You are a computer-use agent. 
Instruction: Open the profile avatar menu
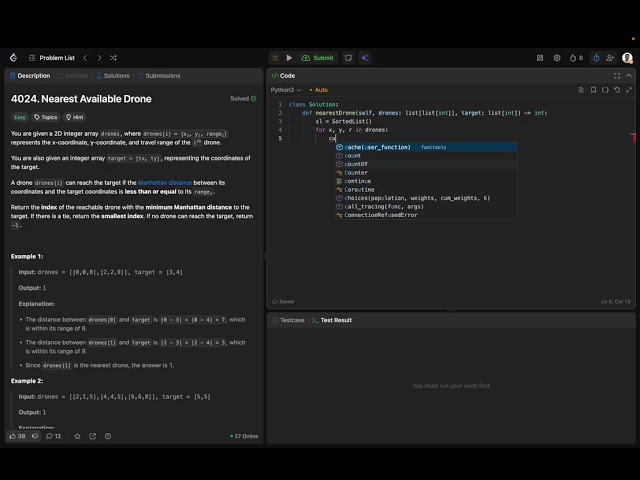point(627,58)
